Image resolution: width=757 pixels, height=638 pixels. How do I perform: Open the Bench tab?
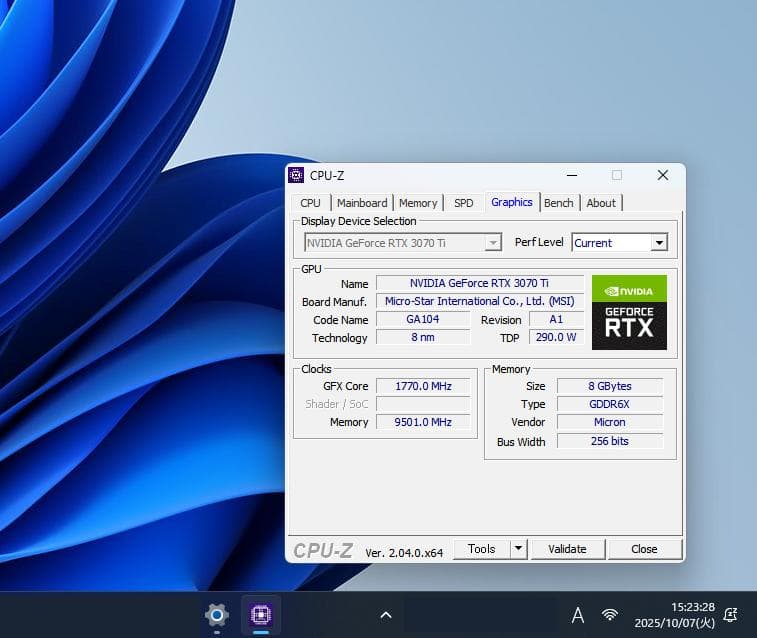(x=559, y=203)
